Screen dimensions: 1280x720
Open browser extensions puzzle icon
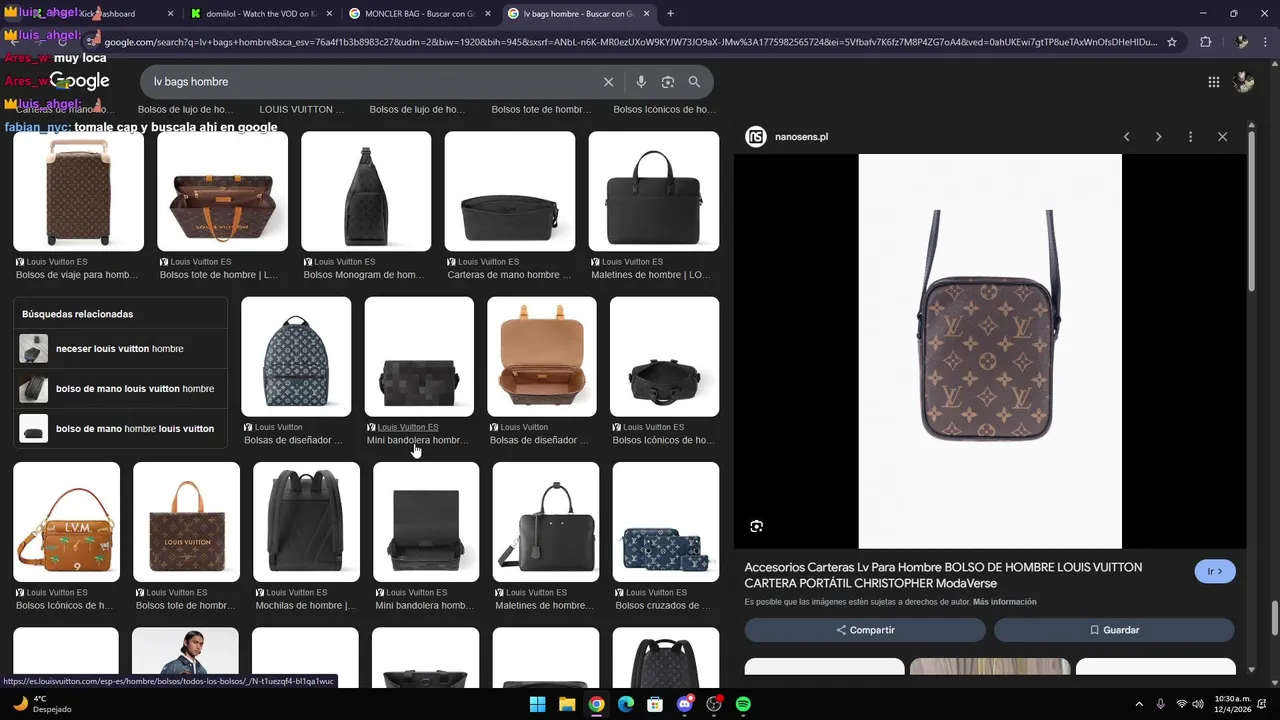point(1205,42)
